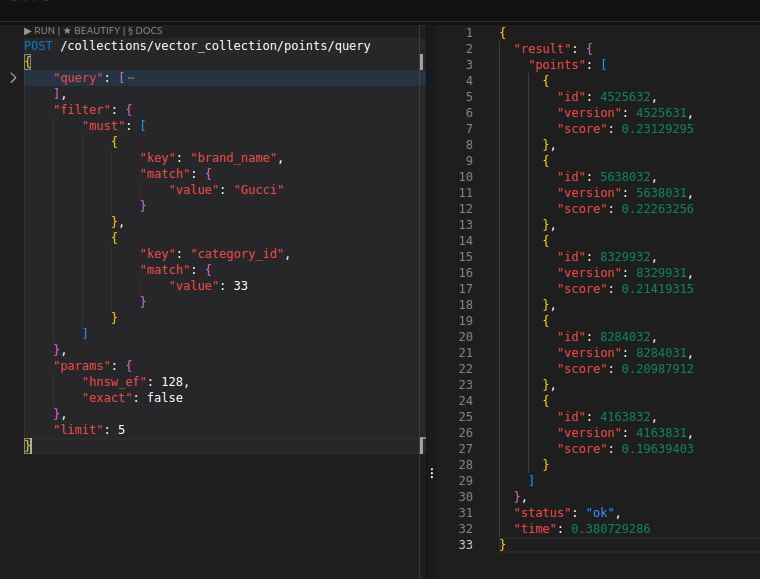Click the folded ellipsis after "query": [
Image resolution: width=760 pixels, height=579 pixels.
tap(131, 78)
